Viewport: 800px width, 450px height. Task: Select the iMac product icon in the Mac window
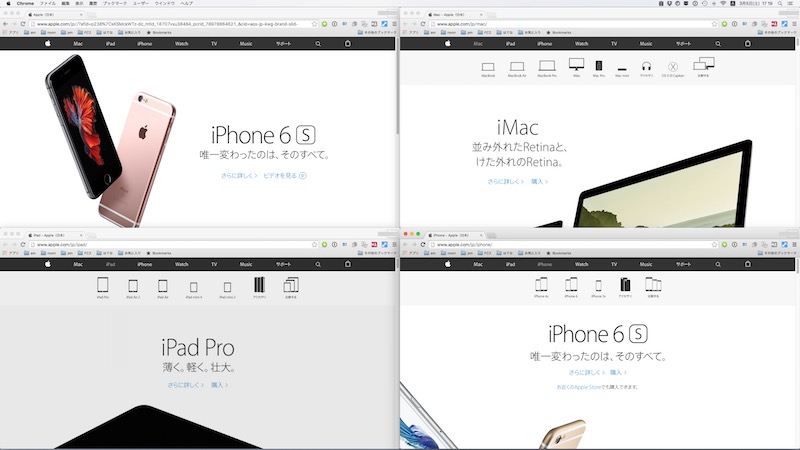[x=577, y=67]
